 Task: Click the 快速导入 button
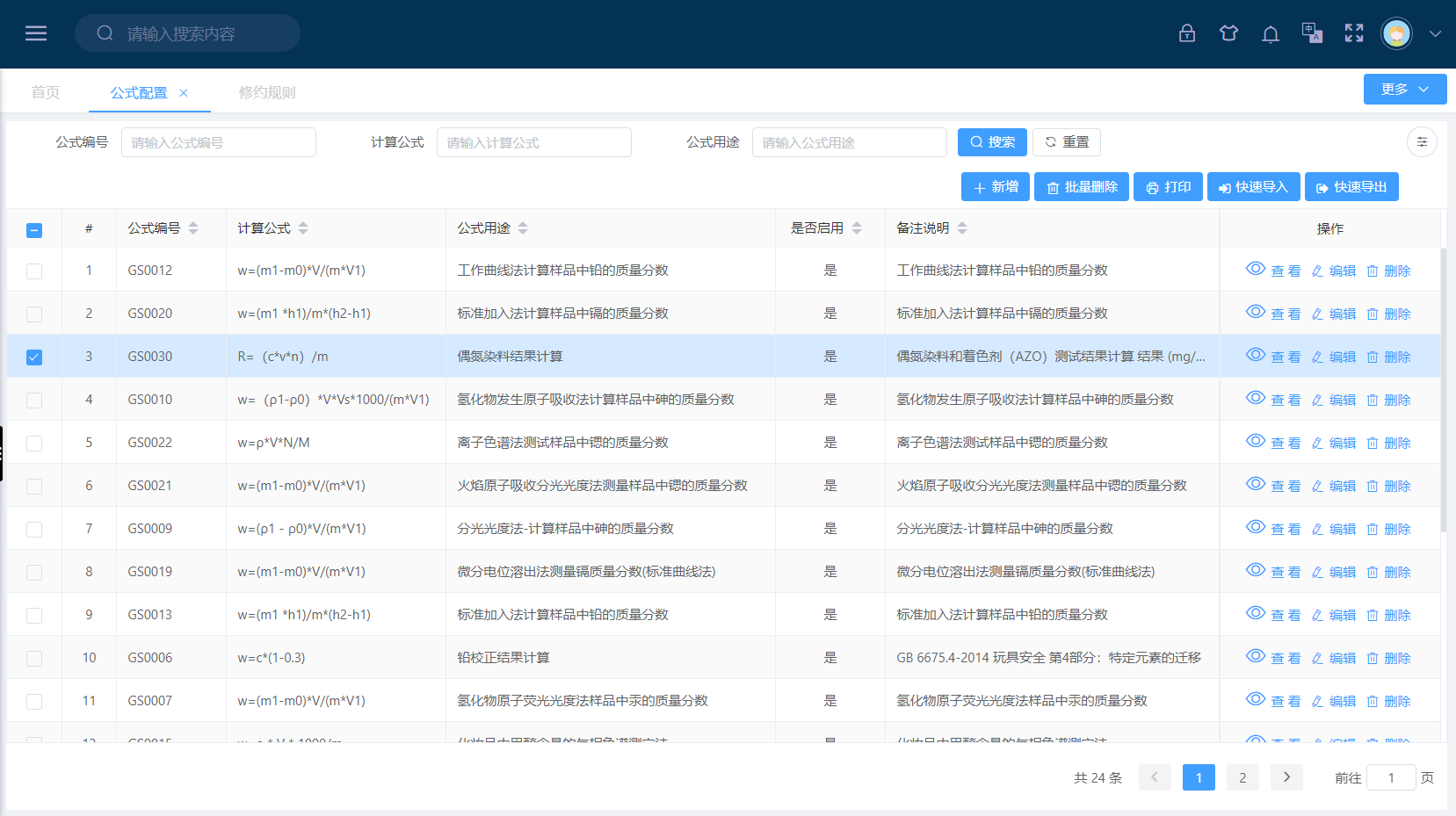(1254, 187)
